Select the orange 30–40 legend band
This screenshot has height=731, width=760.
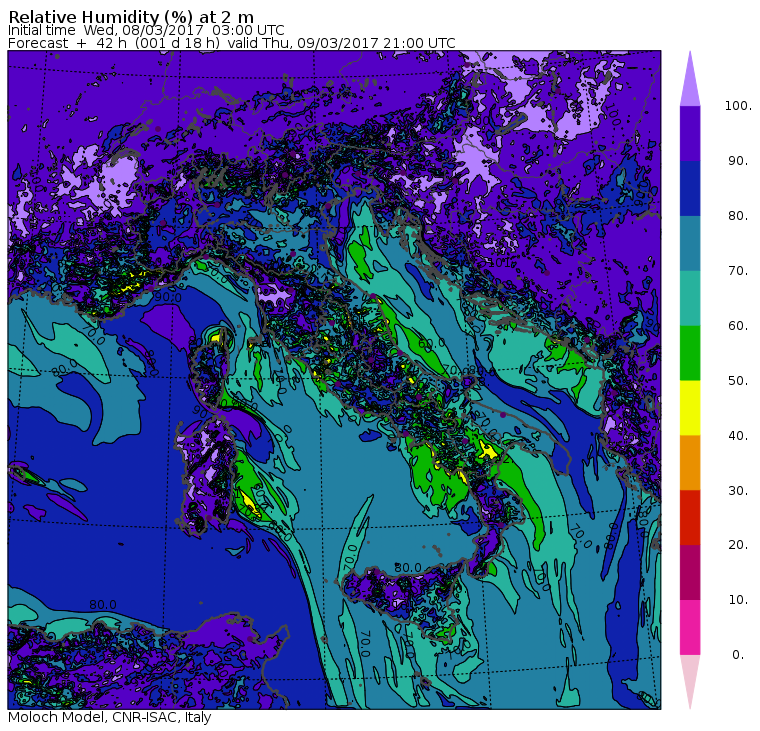pyautogui.click(x=690, y=463)
